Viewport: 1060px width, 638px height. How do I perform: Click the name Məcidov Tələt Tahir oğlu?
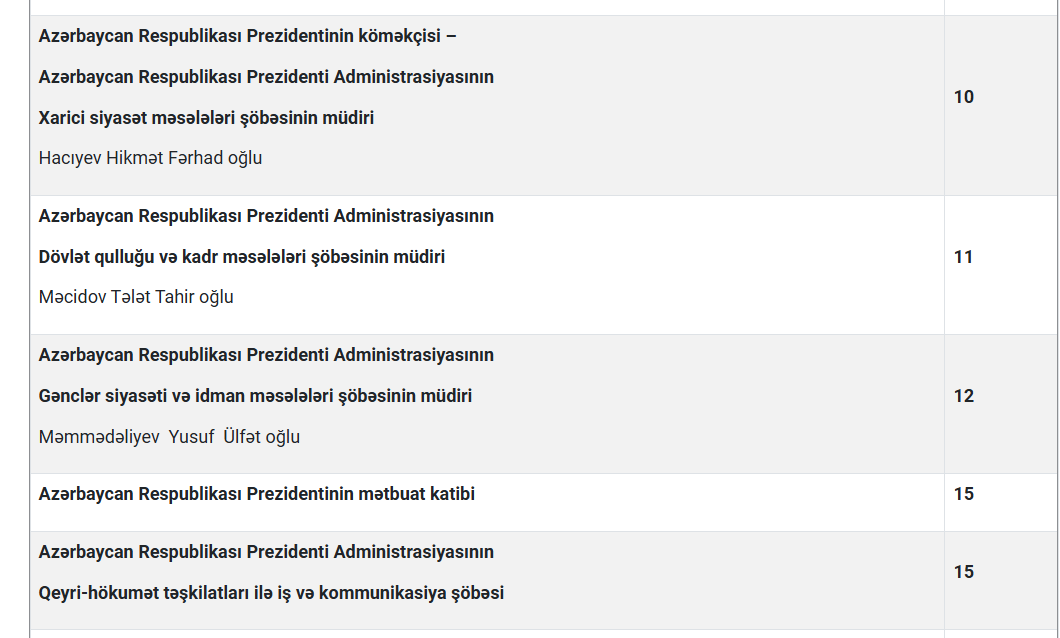136,297
